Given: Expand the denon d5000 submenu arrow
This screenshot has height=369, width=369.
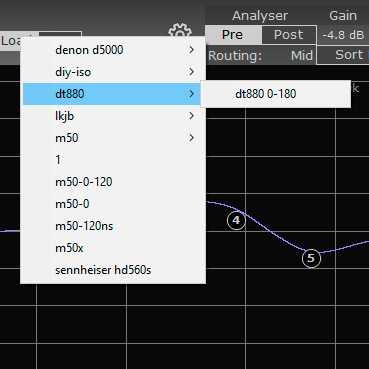Looking at the screenshot, I should coord(192,50).
